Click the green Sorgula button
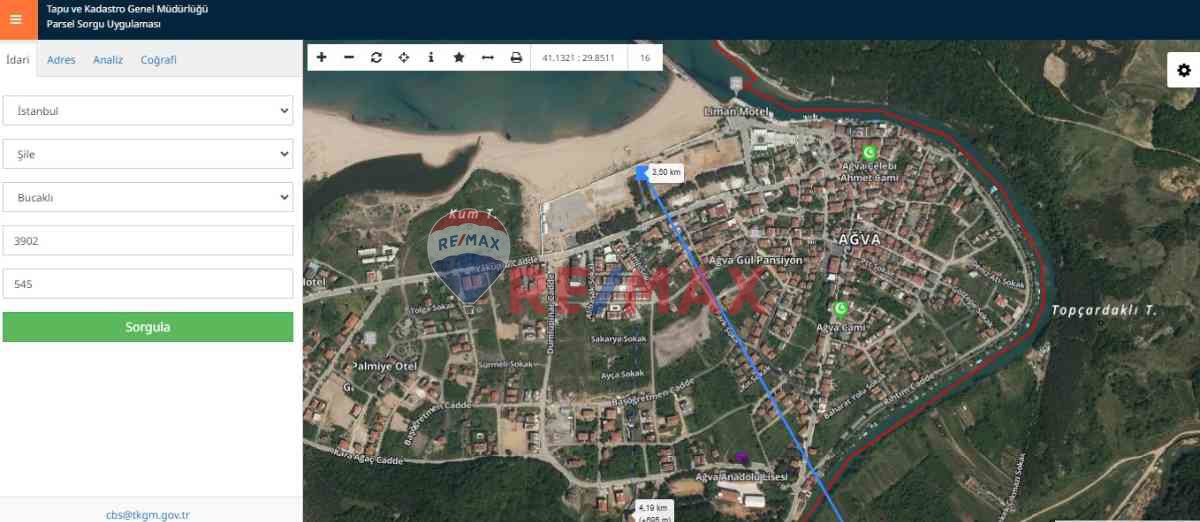The image size is (1200, 522). [x=148, y=327]
